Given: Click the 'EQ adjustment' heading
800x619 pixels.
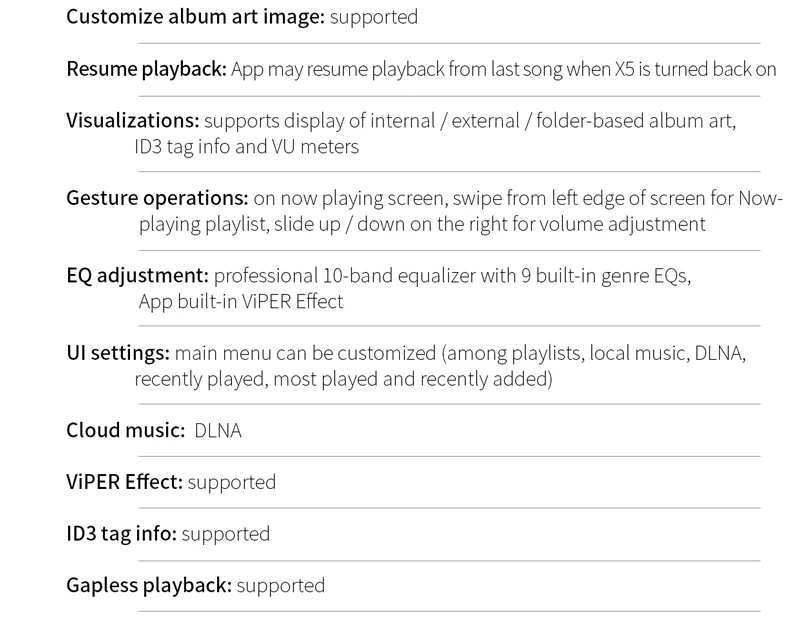Looking at the screenshot, I should [x=138, y=276].
